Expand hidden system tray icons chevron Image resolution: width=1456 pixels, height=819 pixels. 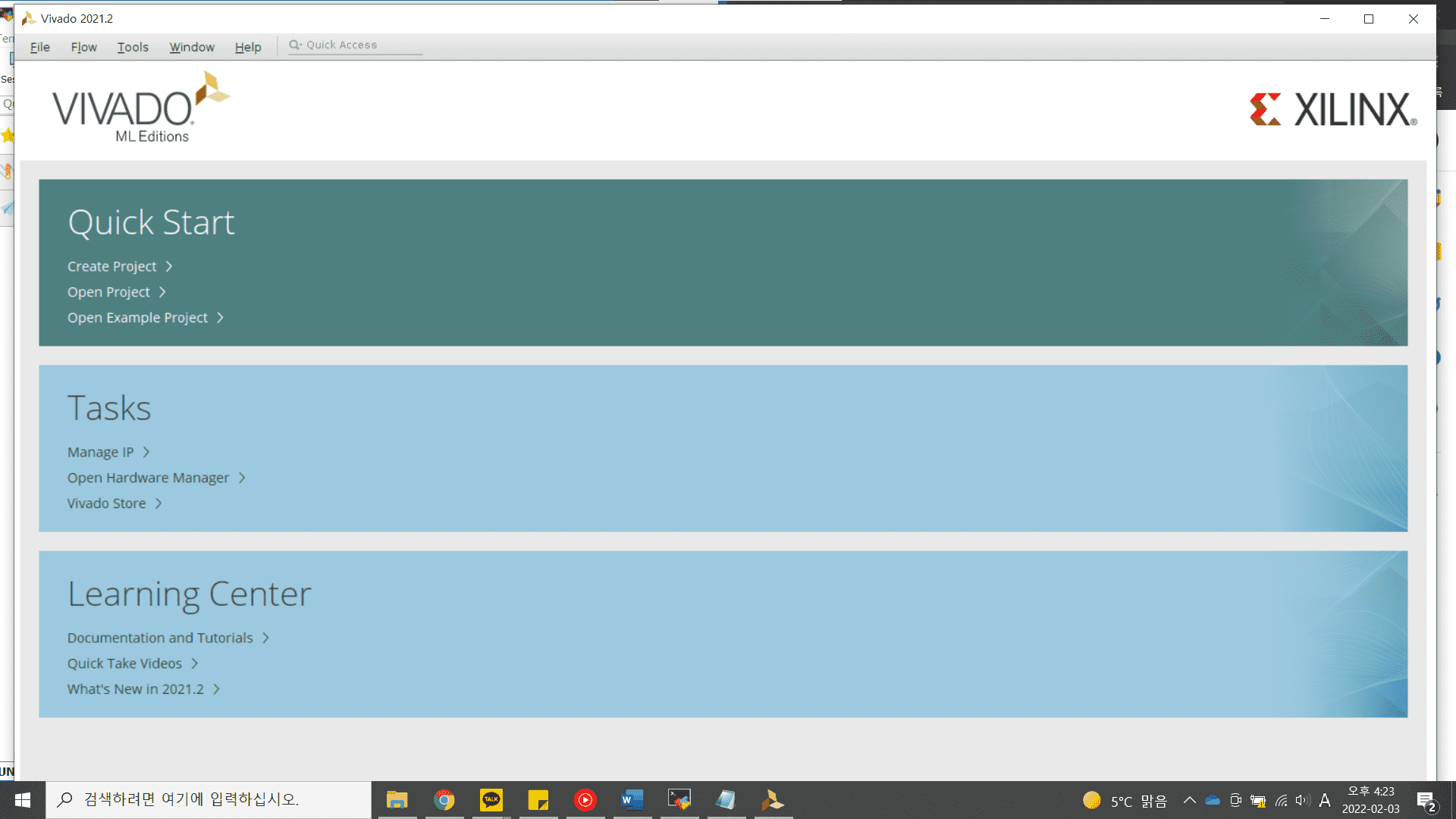(x=1189, y=800)
